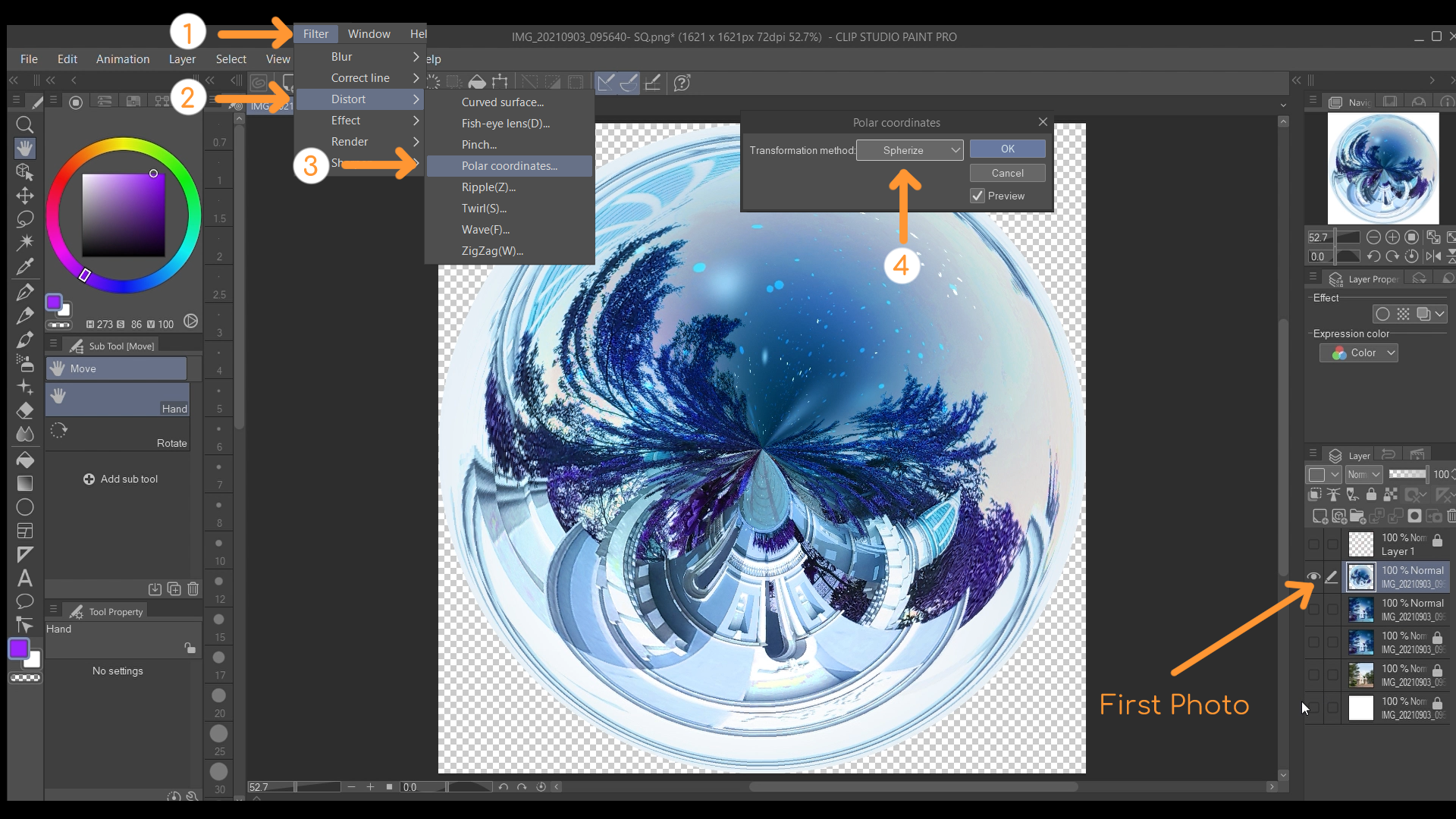Click OK in the Polar coordinates dialog
The width and height of the screenshot is (1456, 819).
[x=1007, y=148]
